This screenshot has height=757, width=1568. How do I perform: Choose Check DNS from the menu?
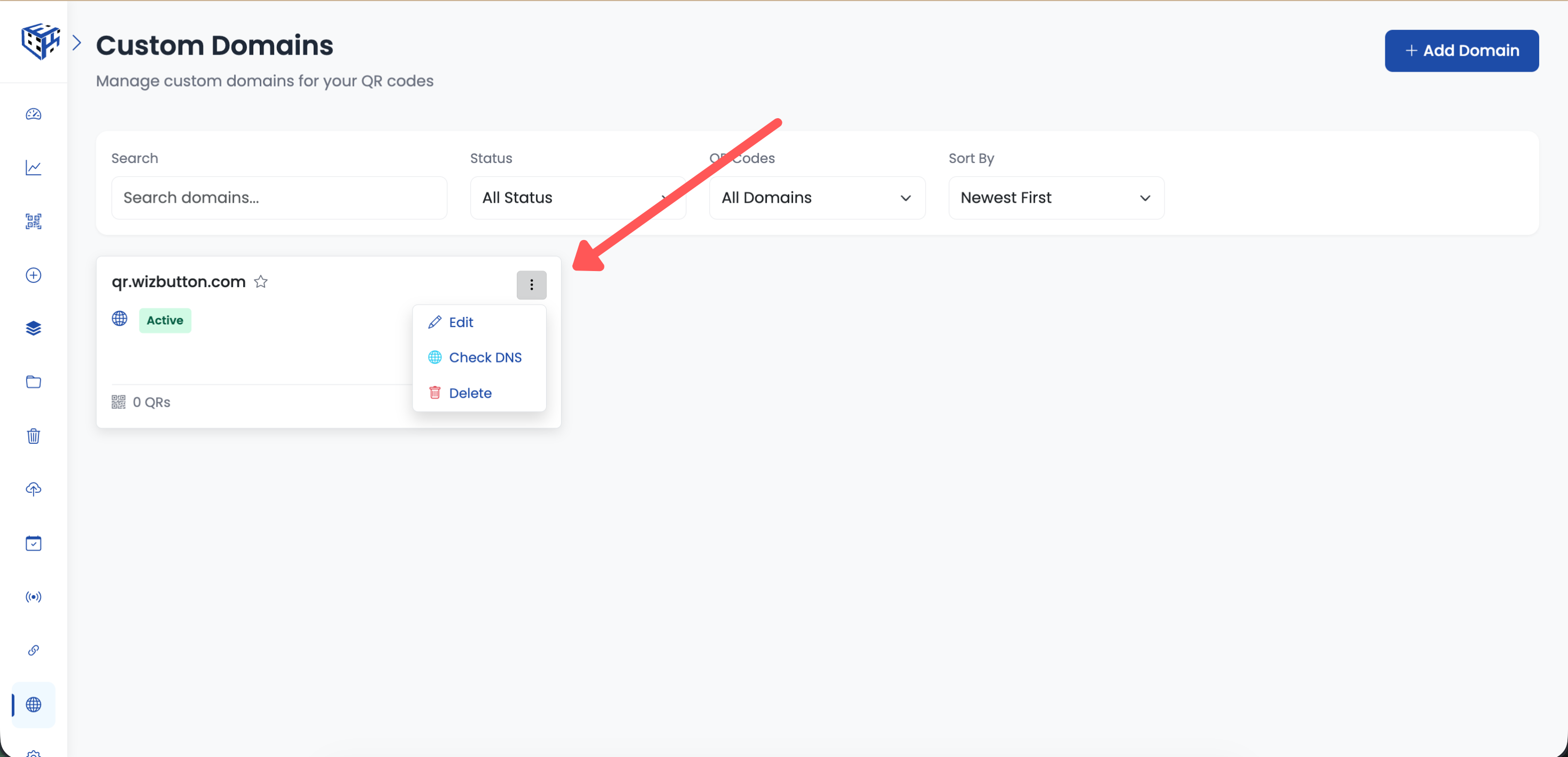pos(485,357)
